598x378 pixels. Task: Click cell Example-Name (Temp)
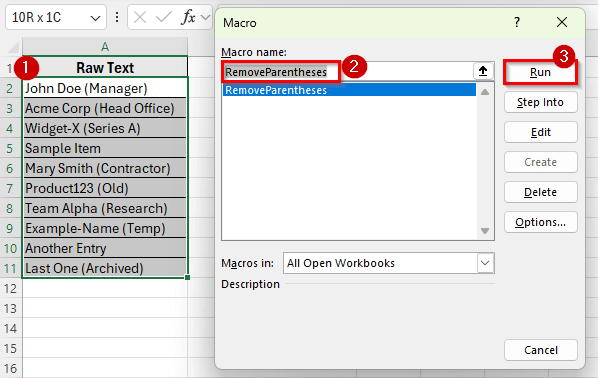[x=105, y=228]
